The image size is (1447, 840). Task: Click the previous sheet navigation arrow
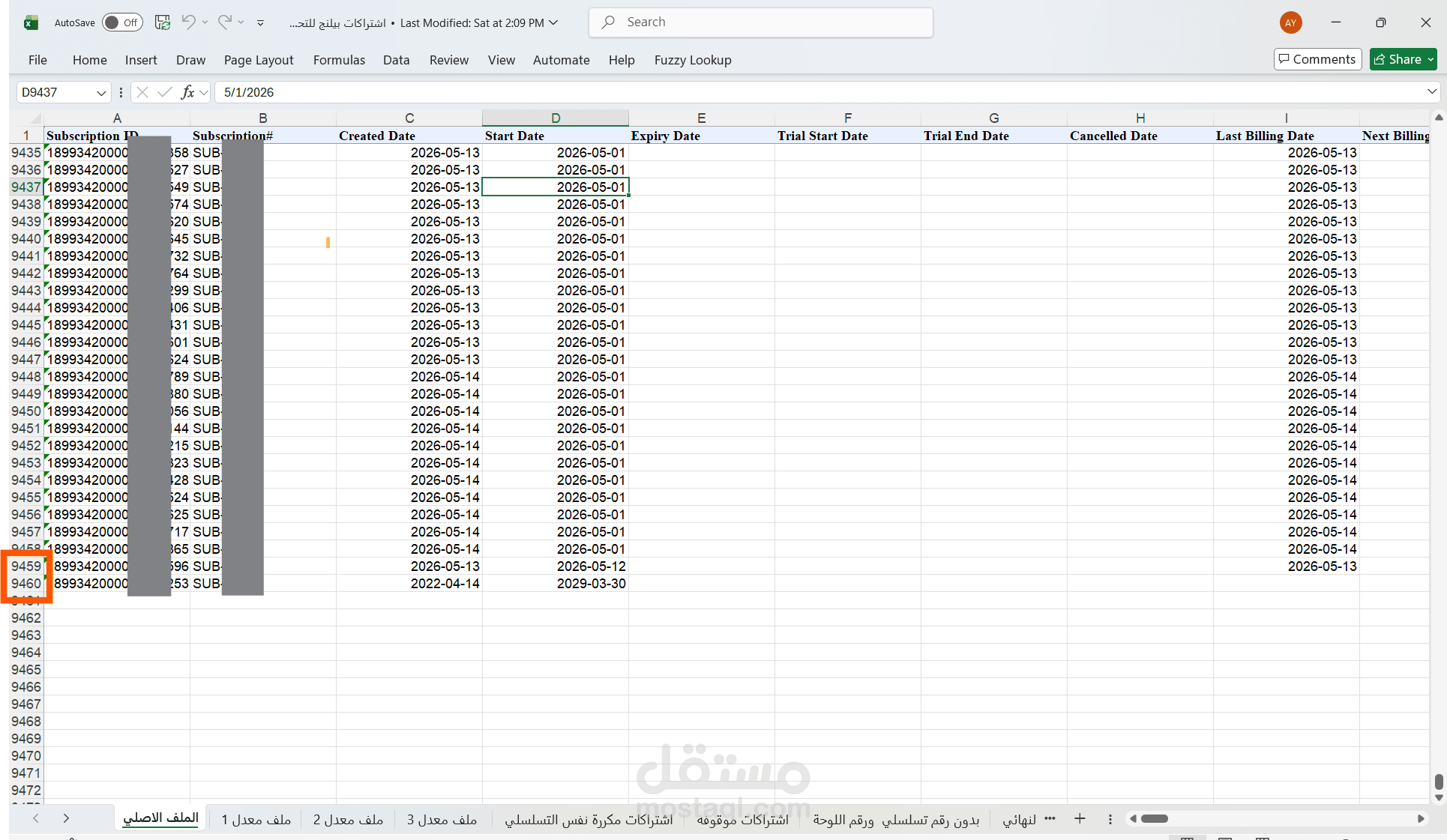click(36, 818)
